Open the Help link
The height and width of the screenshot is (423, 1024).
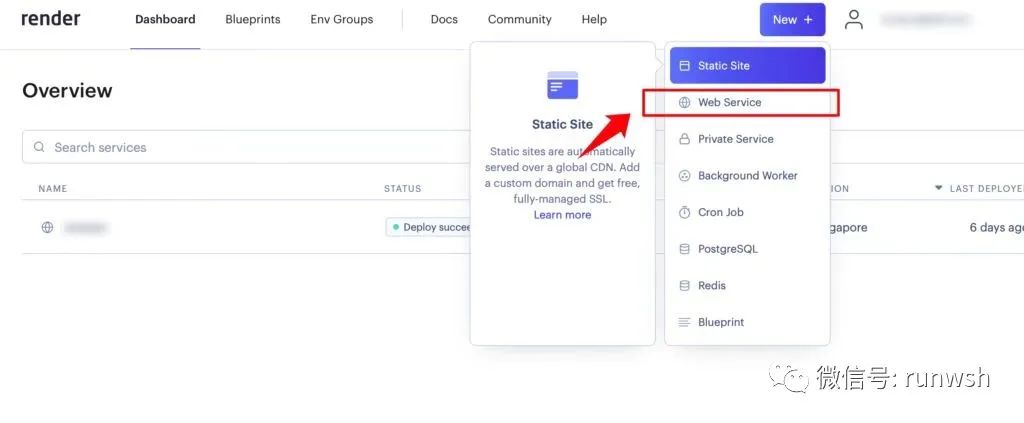(x=594, y=20)
